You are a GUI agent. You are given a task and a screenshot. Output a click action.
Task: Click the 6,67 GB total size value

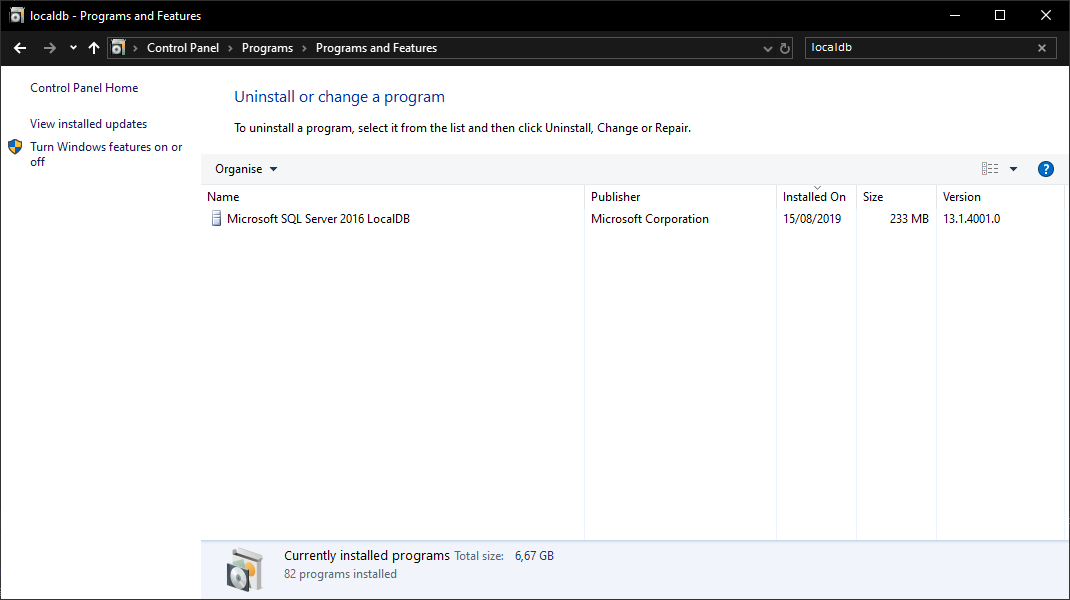534,556
